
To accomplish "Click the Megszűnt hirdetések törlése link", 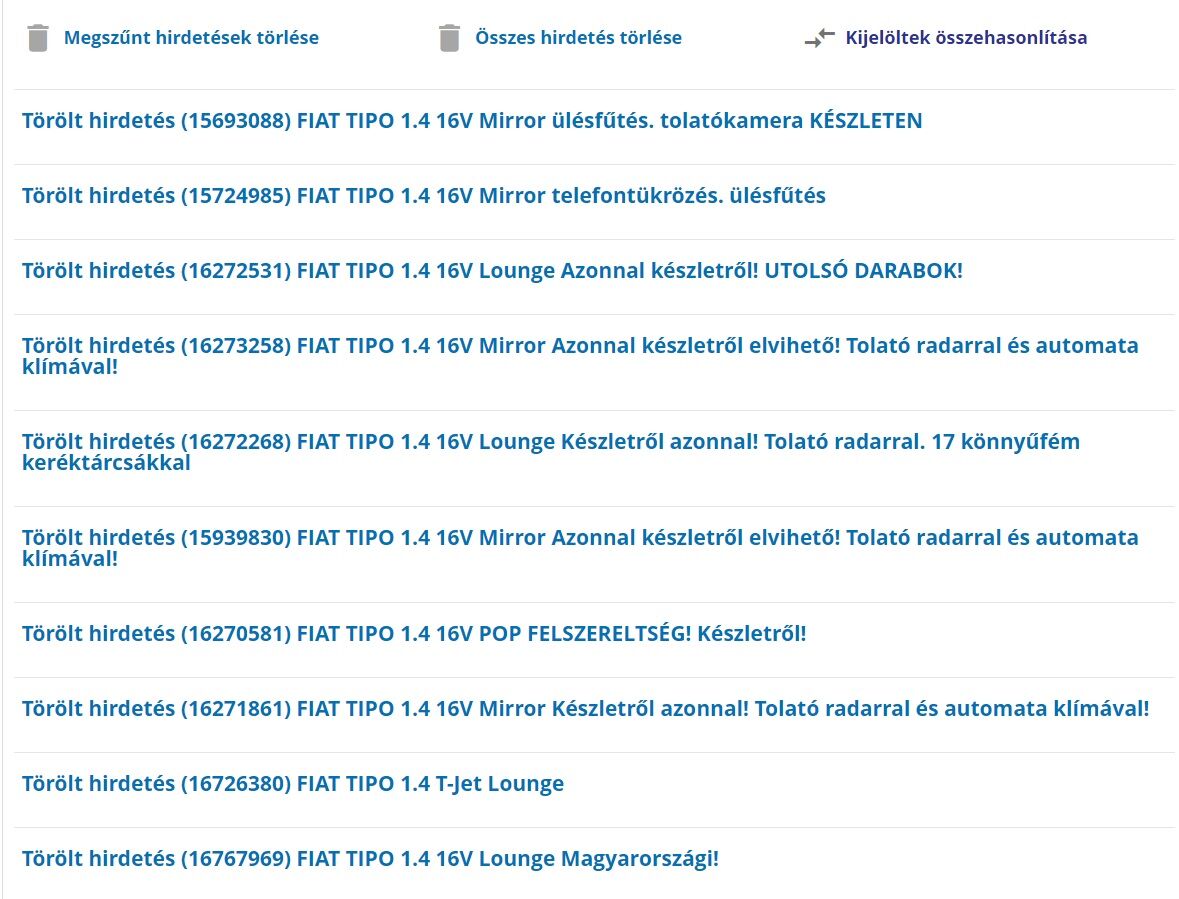I will click(191, 38).
